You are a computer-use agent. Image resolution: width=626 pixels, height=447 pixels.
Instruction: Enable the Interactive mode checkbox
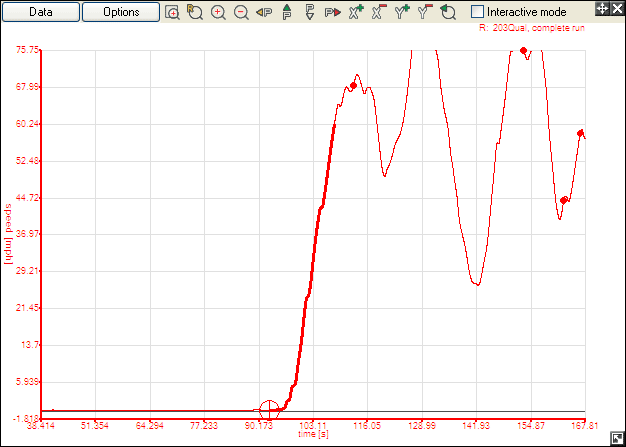point(477,11)
